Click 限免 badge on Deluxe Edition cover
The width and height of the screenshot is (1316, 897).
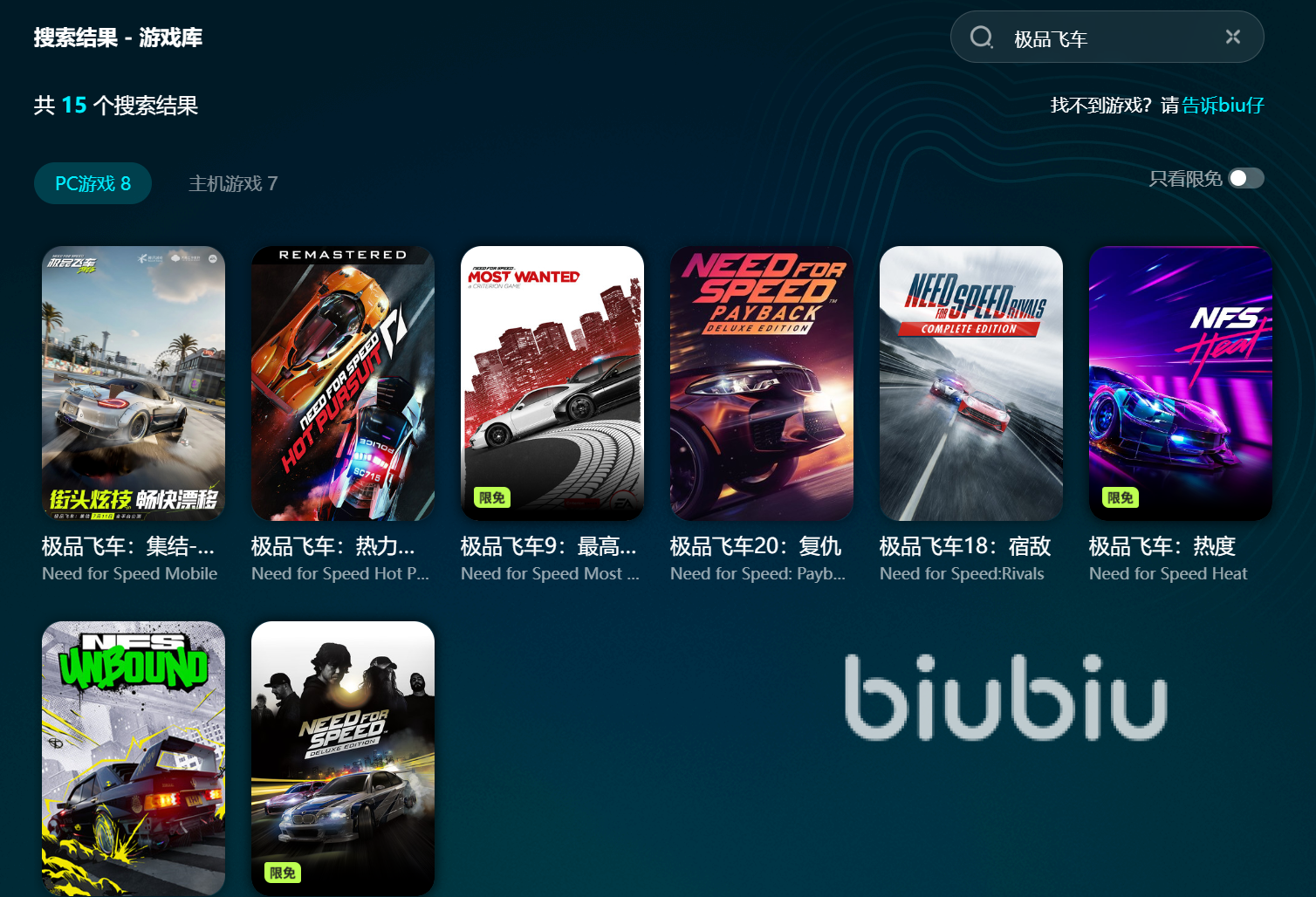click(282, 873)
